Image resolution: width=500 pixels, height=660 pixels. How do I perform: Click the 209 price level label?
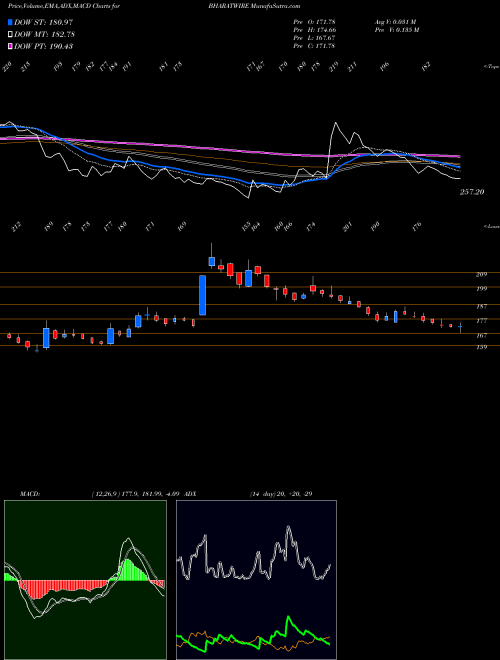[x=481, y=274]
